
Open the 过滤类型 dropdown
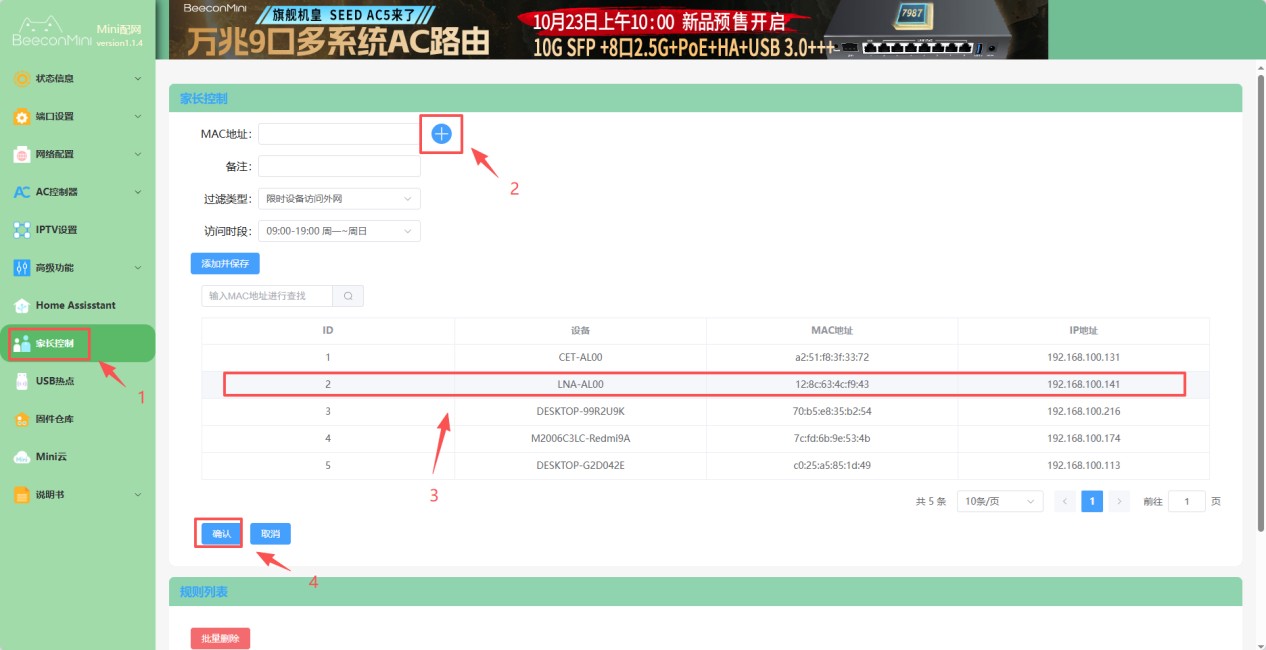(x=339, y=199)
